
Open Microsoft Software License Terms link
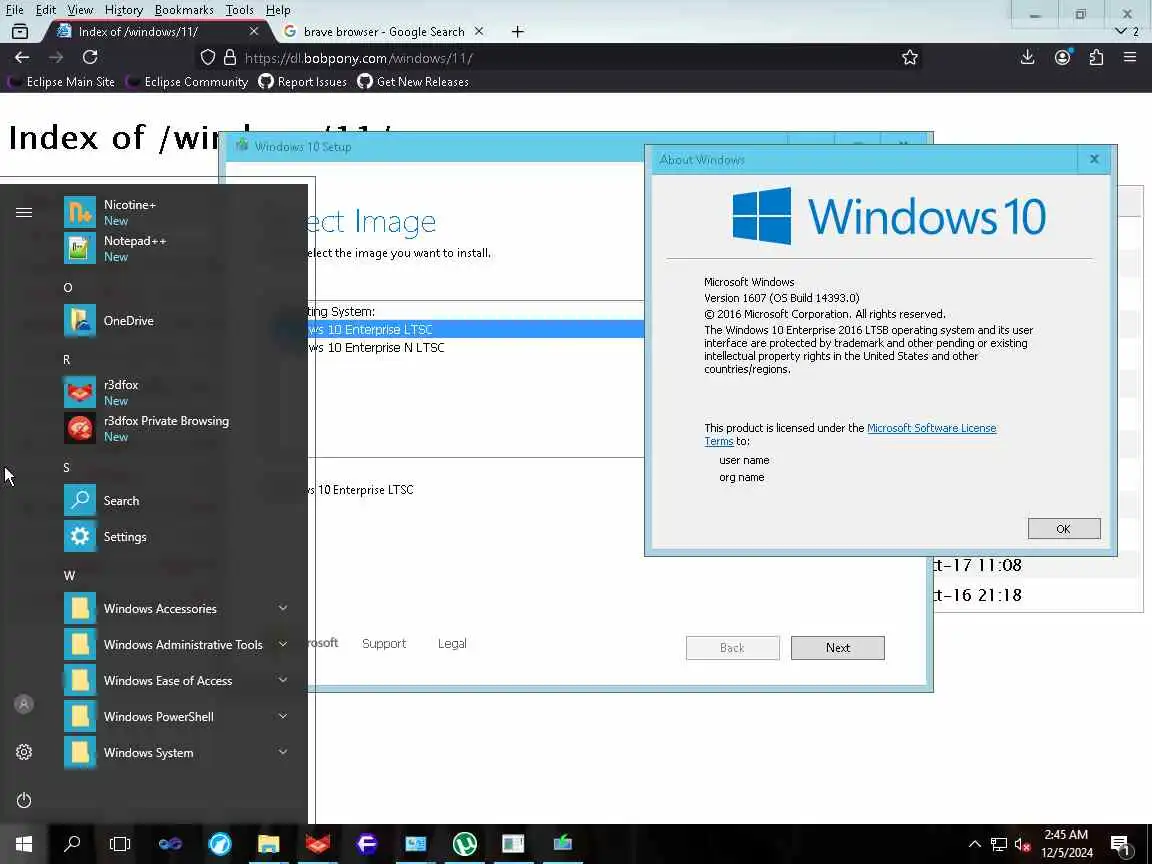click(x=931, y=428)
